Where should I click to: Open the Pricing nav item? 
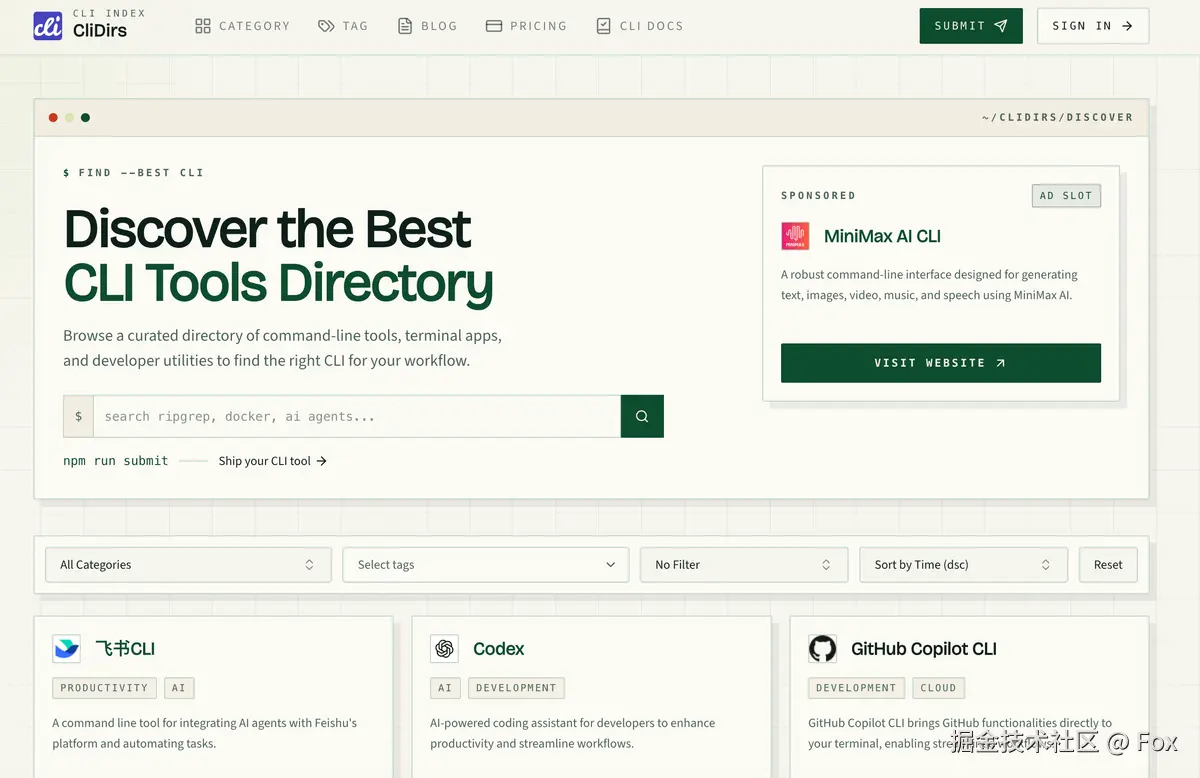coord(526,26)
